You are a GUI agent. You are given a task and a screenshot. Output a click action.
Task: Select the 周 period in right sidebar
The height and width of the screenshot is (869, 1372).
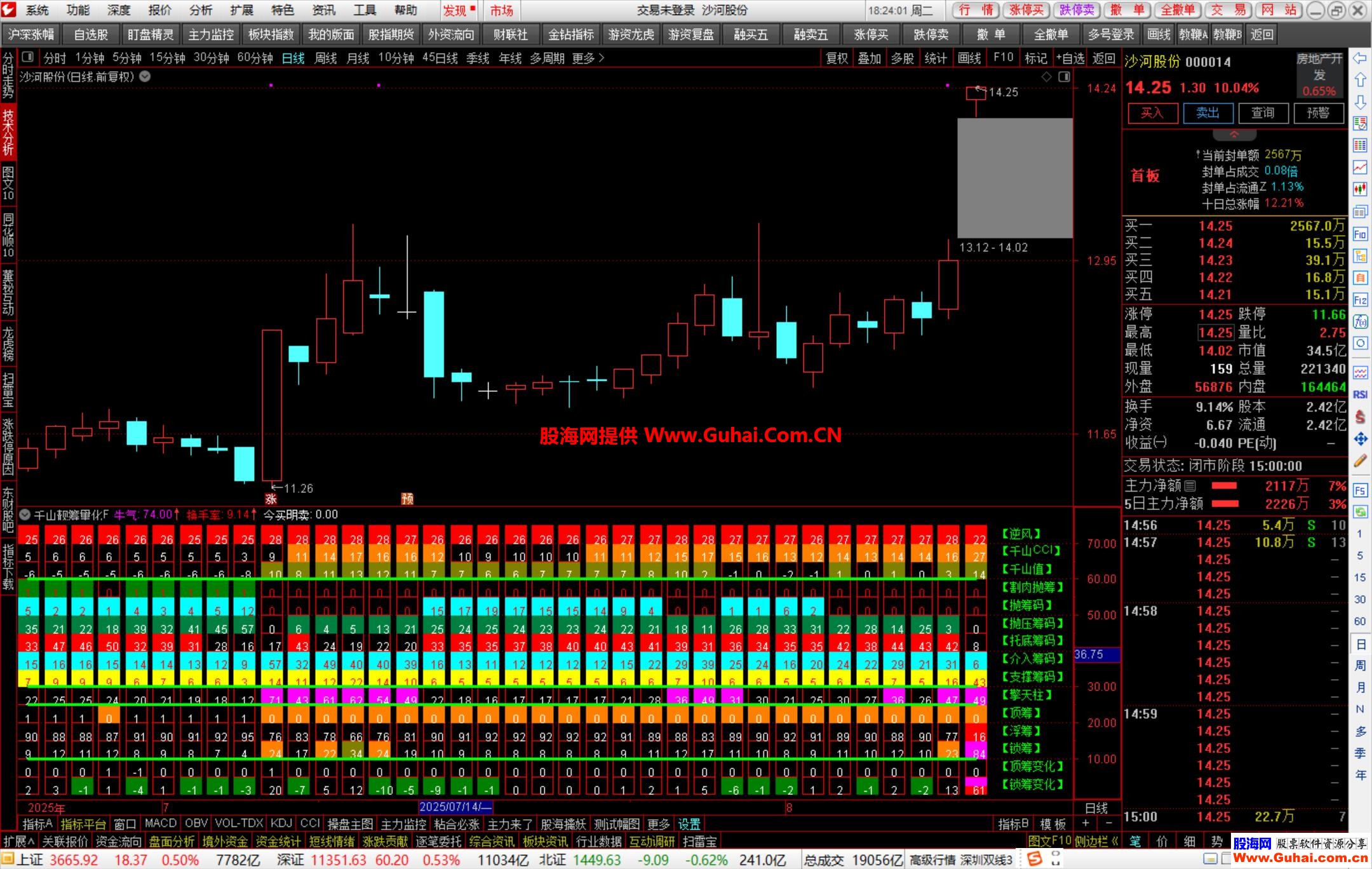[1360, 665]
